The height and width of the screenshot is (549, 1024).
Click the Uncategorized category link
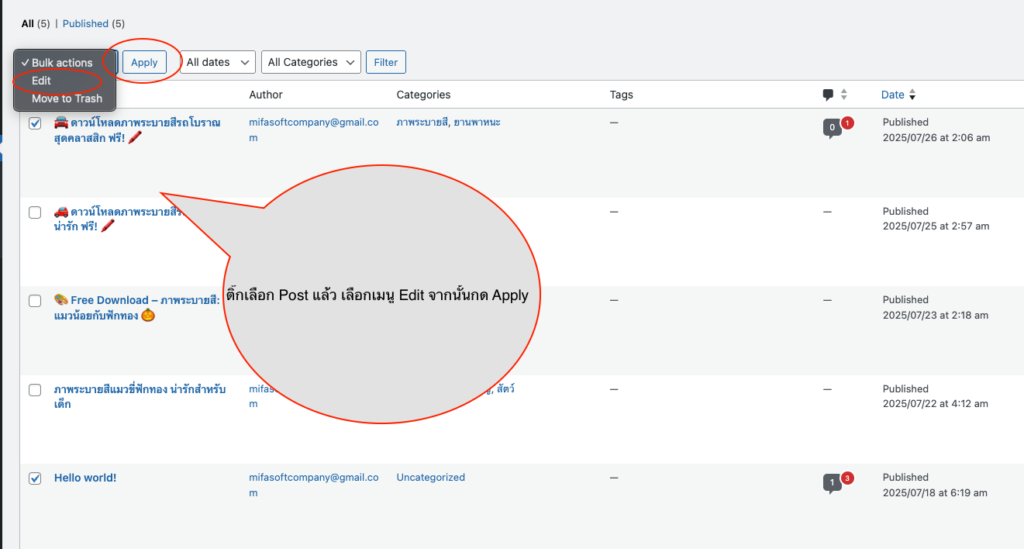(430, 478)
